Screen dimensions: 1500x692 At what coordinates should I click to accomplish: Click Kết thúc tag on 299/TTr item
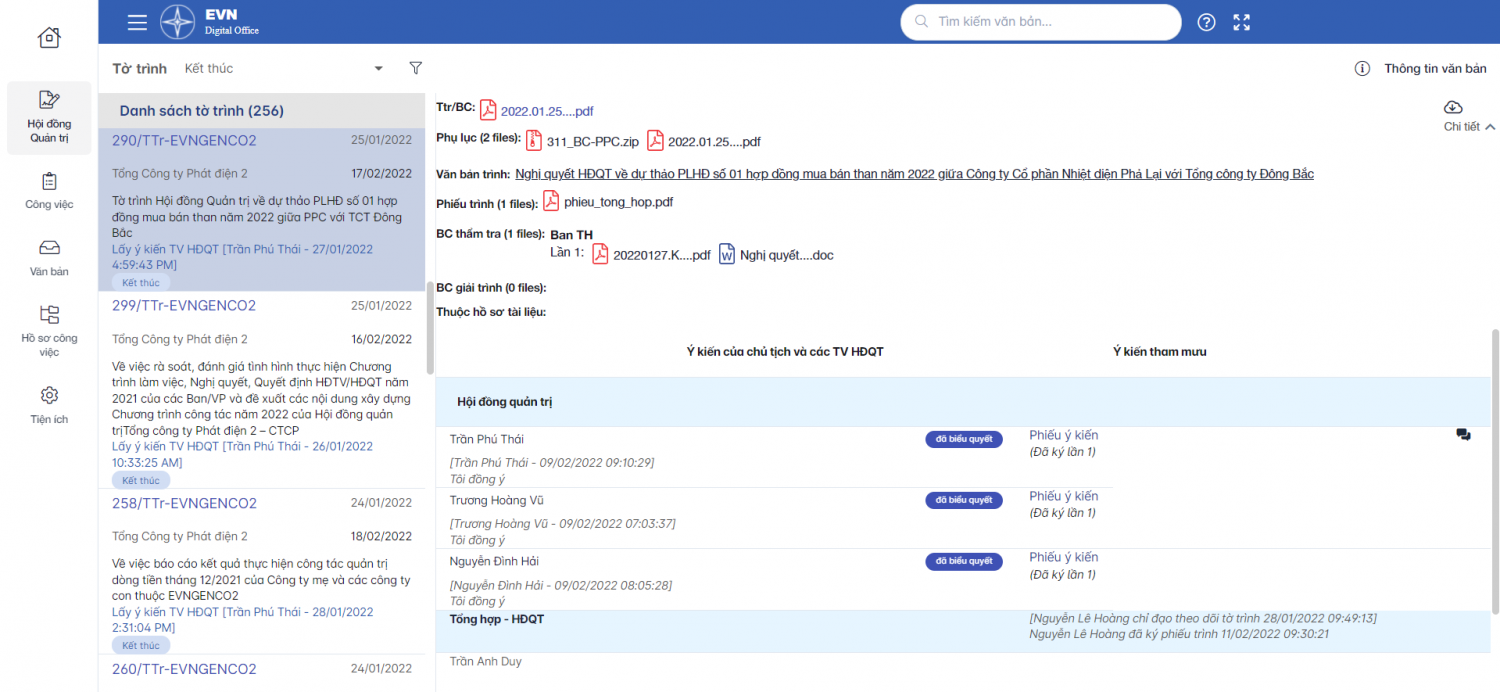point(141,481)
